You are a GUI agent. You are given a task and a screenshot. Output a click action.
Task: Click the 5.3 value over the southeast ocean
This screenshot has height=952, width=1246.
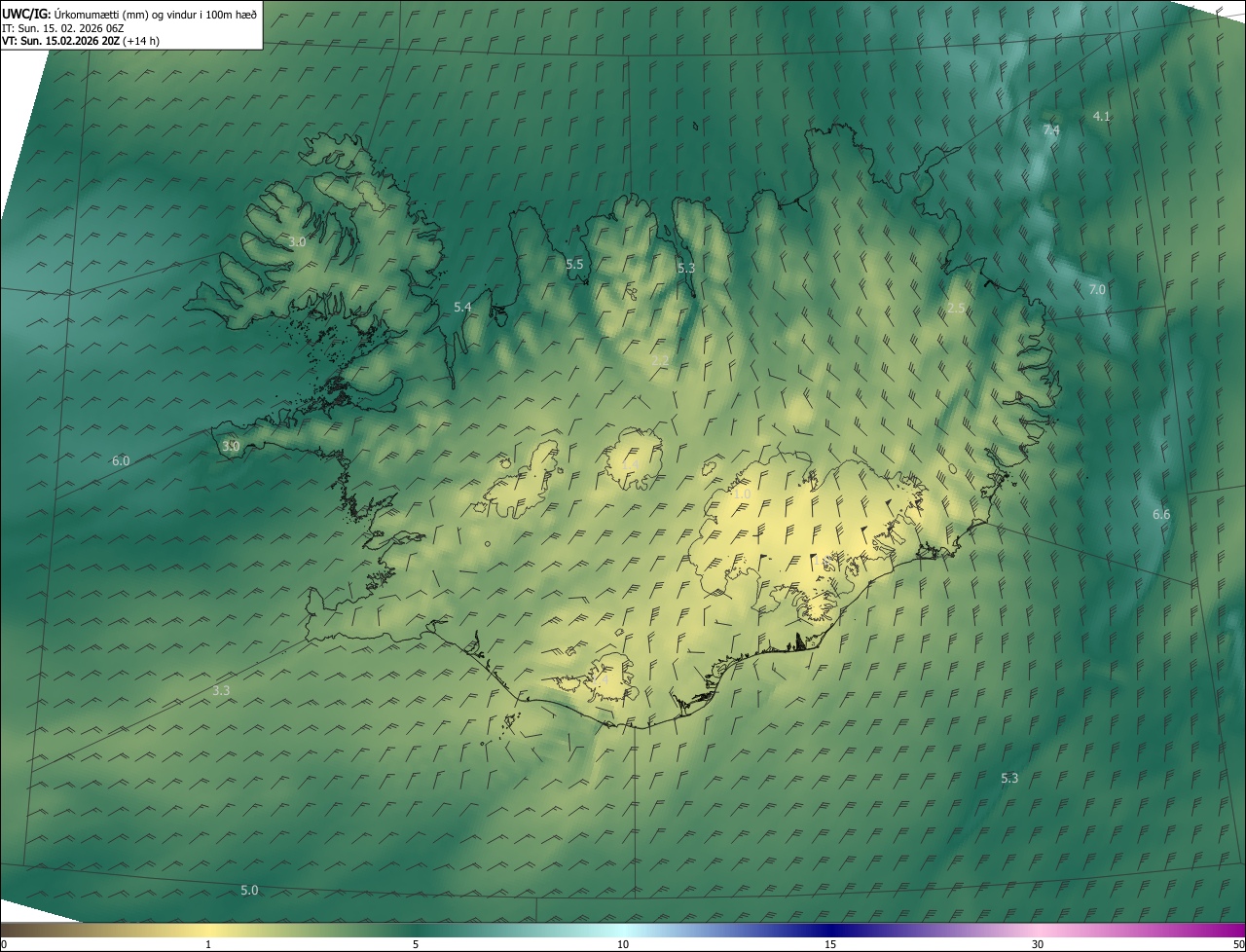(1009, 779)
